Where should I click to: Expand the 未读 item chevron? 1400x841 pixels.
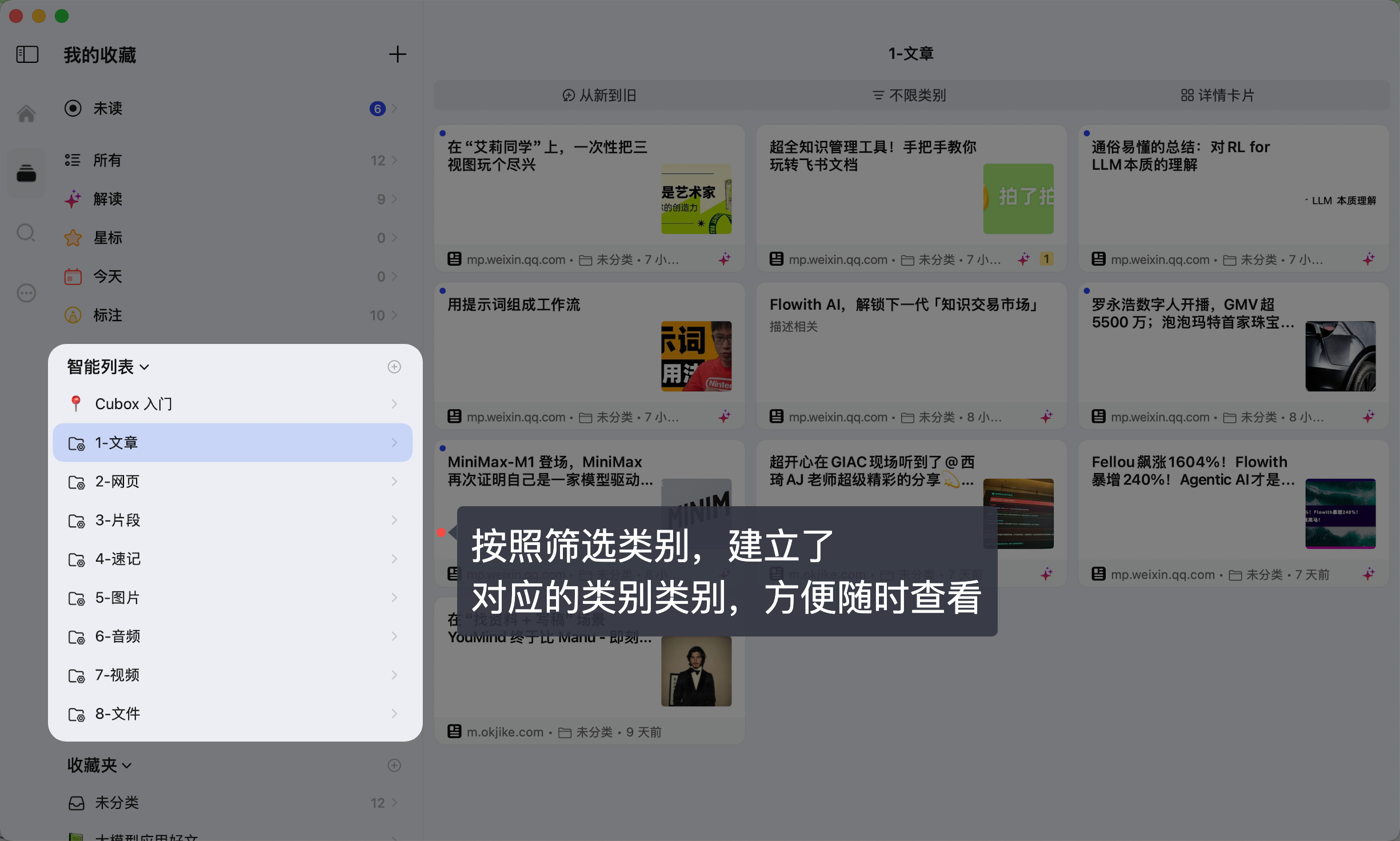click(395, 108)
